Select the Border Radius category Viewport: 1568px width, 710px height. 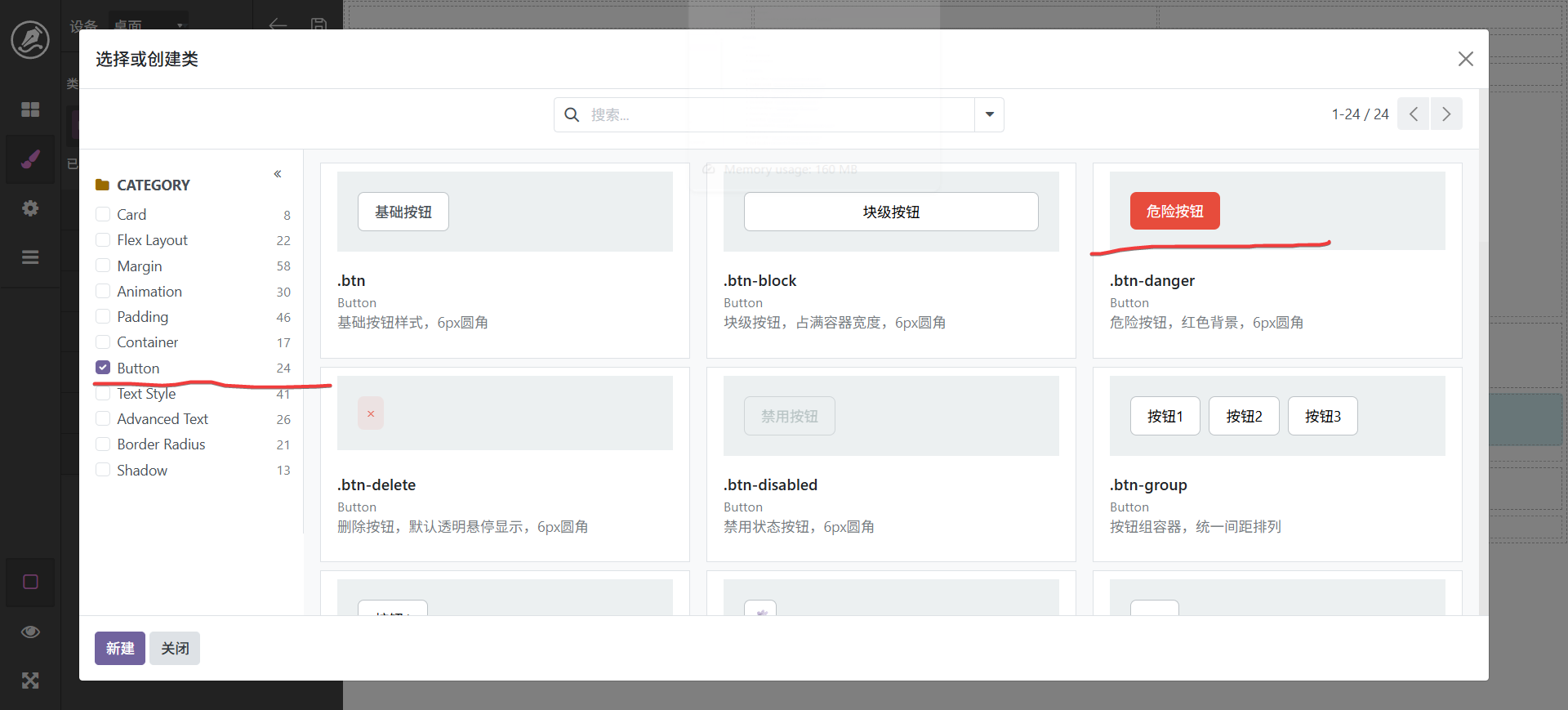[103, 444]
